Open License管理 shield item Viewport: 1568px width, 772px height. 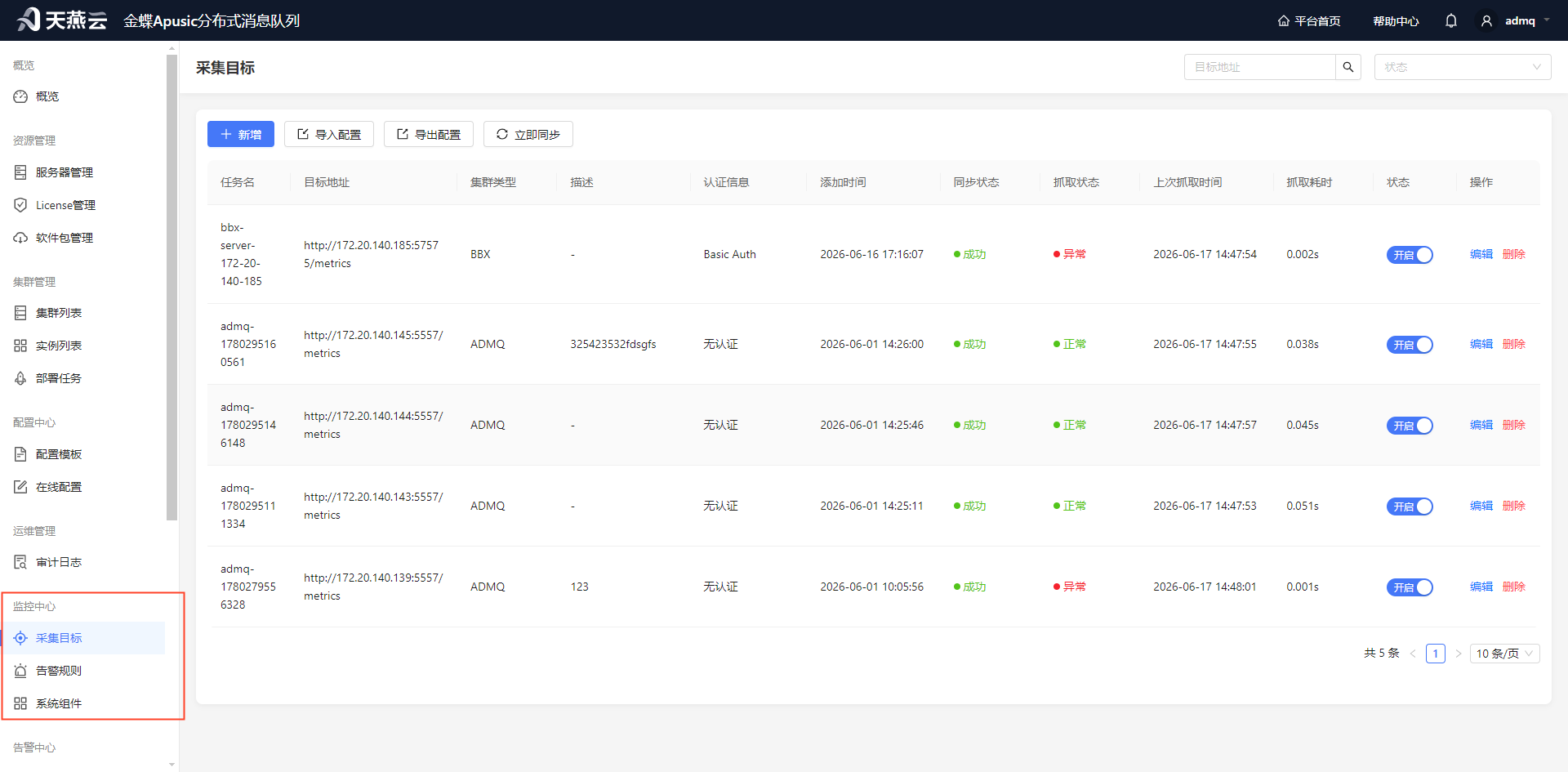pyautogui.click(x=65, y=205)
